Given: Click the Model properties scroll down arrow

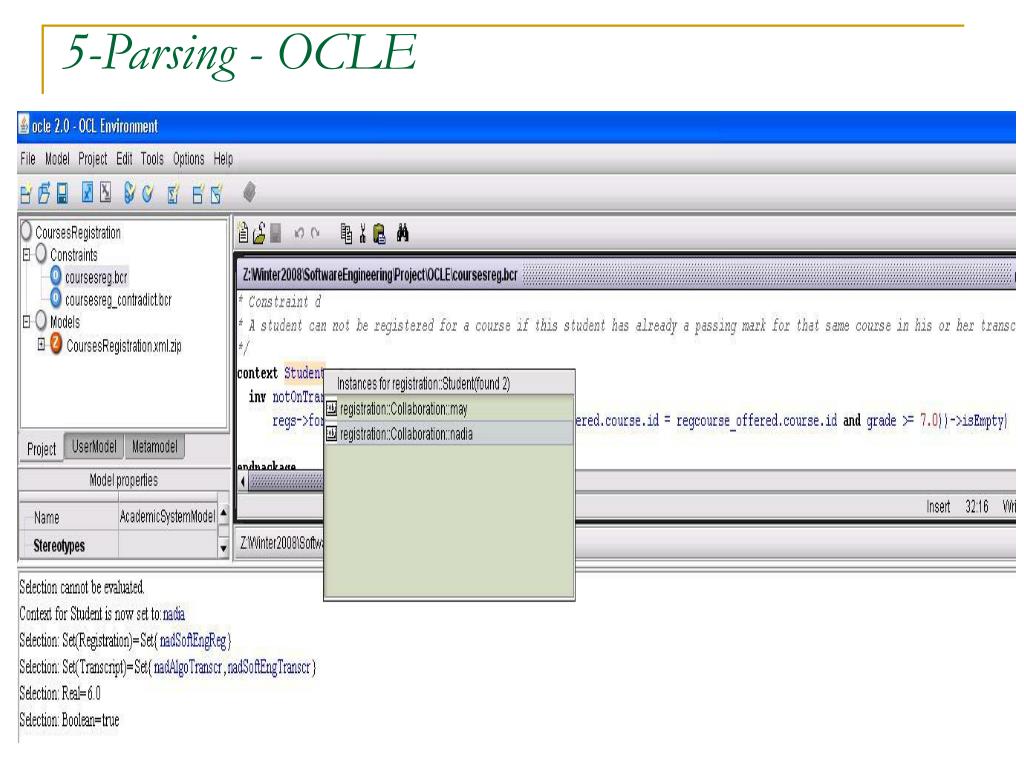Looking at the screenshot, I should 223,549.
